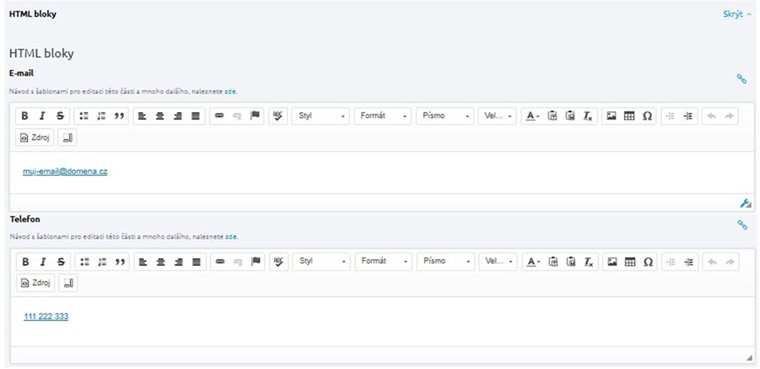Justify text in E-mail editor
The image size is (760, 369).
pos(196,116)
